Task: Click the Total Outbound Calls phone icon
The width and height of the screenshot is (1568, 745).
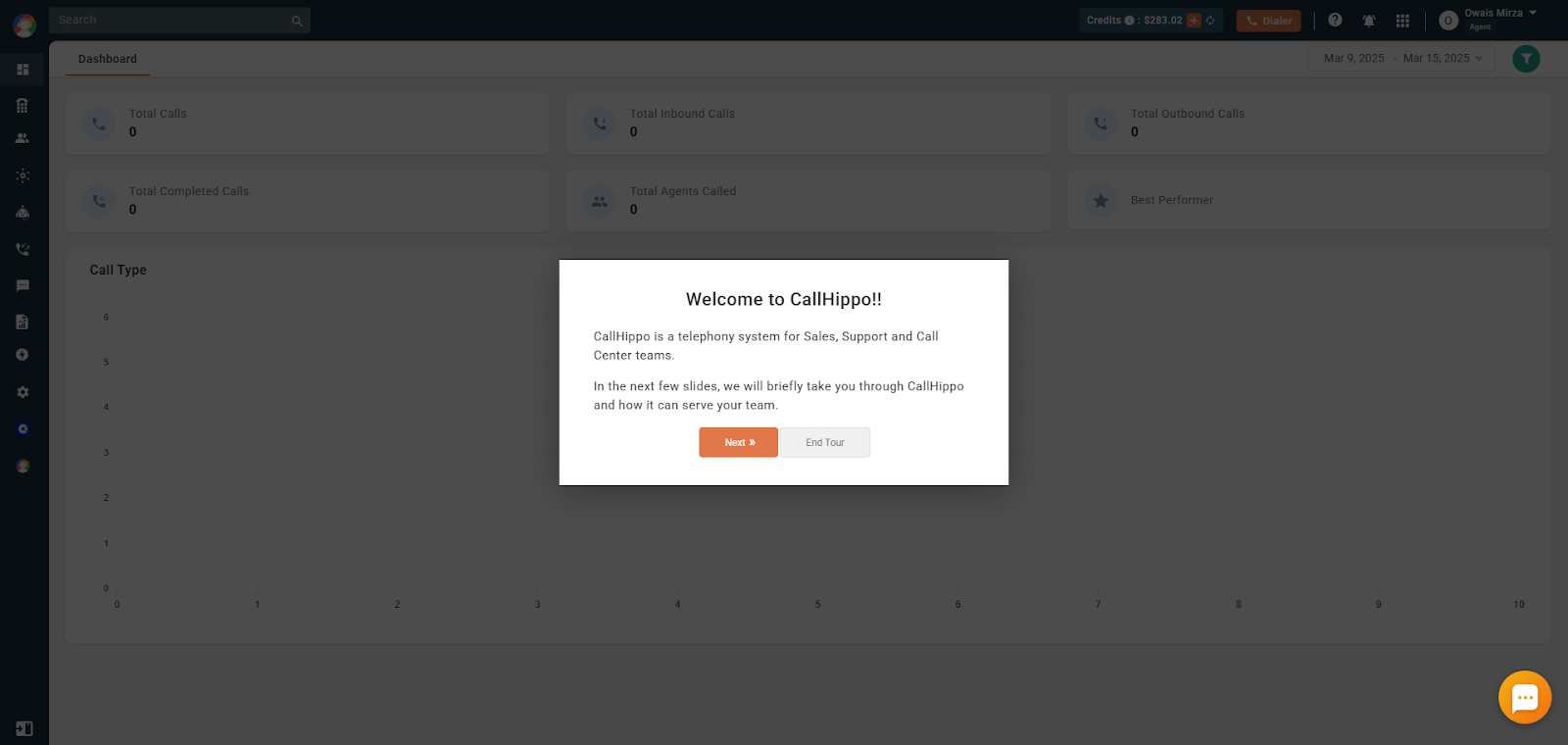Action: click(x=1101, y=124)
